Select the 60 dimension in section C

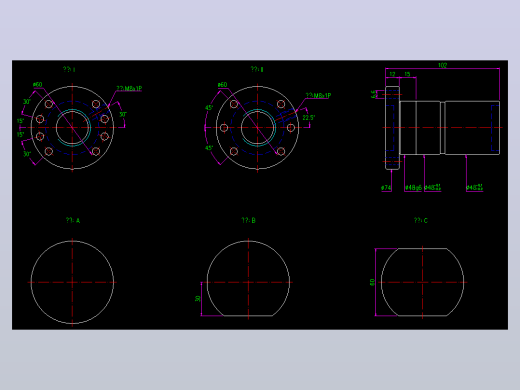[x=372, y=282]
